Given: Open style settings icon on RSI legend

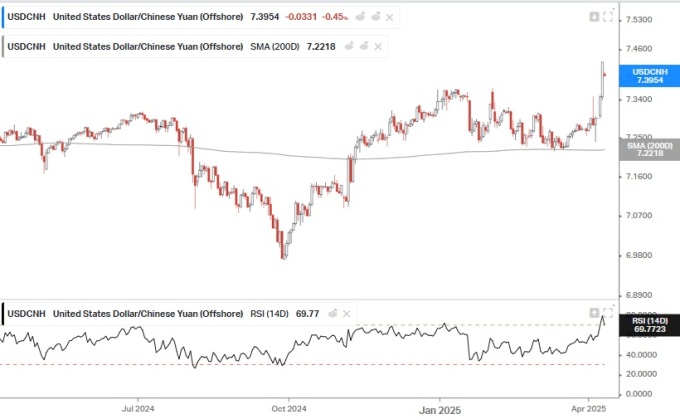Looking at the screenshot, I should 333,314.
